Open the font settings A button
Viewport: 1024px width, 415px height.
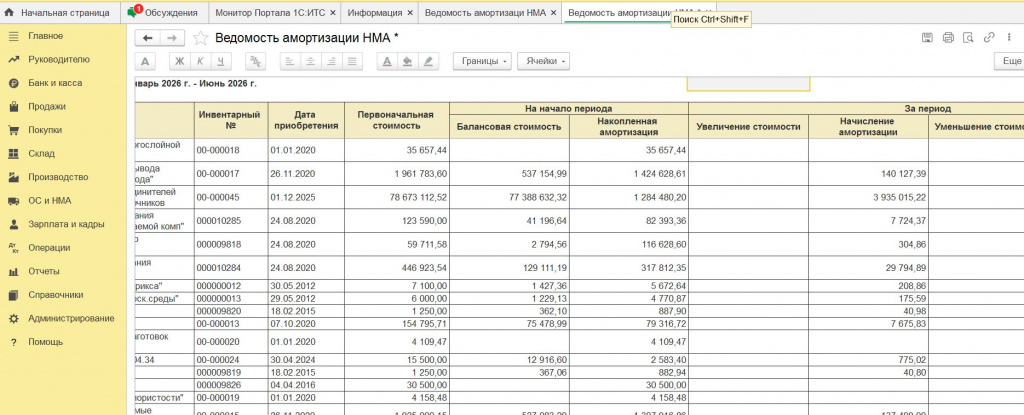click(x=146, y=61)
